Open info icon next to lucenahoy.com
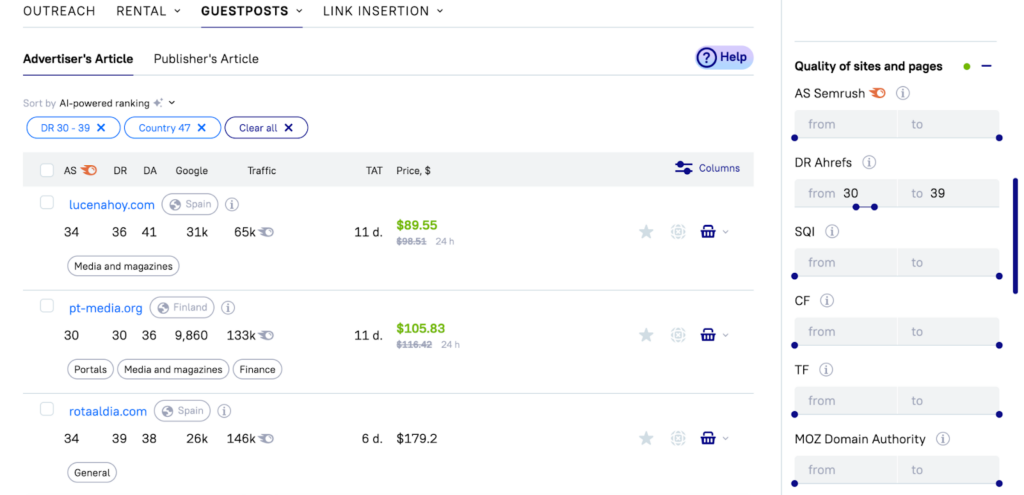The image size is (1024, 495). click(x=232, y=205)
